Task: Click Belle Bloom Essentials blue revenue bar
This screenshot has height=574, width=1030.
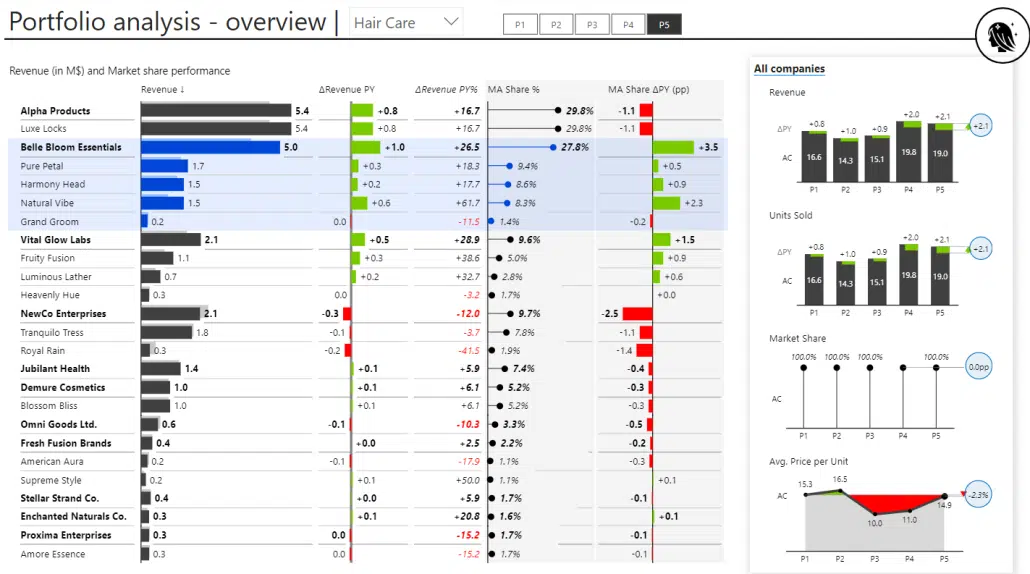Action: (x=210, y=147)
